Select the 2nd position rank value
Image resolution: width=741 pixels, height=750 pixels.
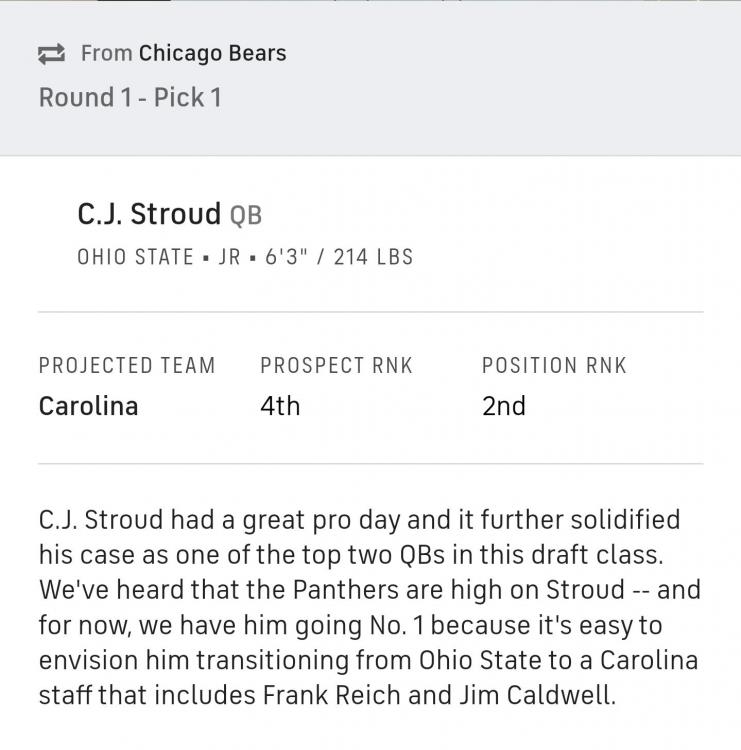tap(504, 406)
